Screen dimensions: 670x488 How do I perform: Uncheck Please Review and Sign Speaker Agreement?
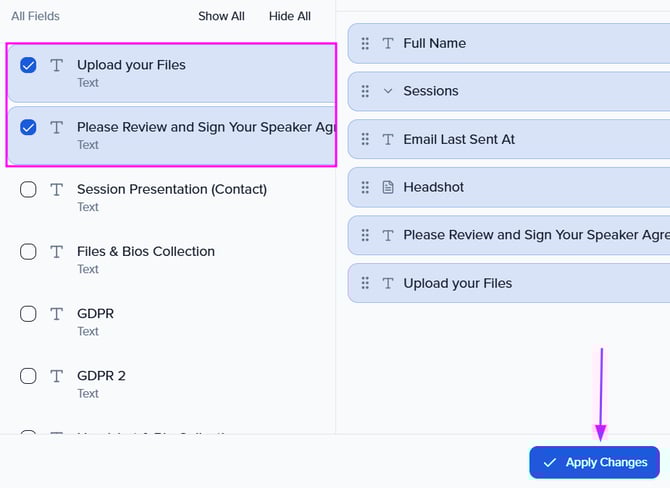[x=29, y=128]
